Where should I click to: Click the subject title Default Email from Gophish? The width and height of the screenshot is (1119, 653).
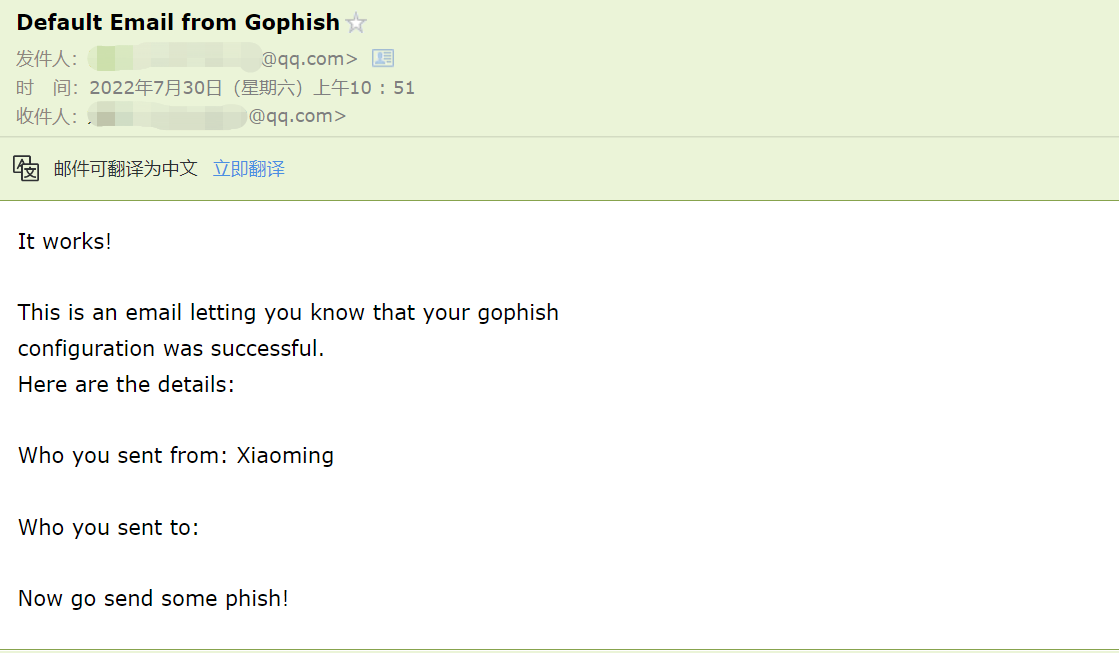(178, 22)
